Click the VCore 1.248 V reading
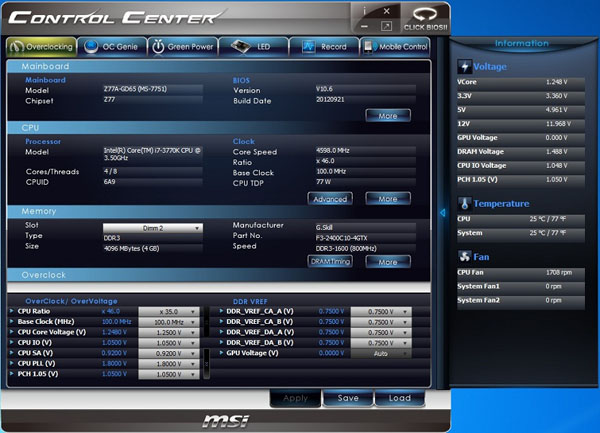Image resolution: width=600 pixels, height=433 pixels. (521, 82)
